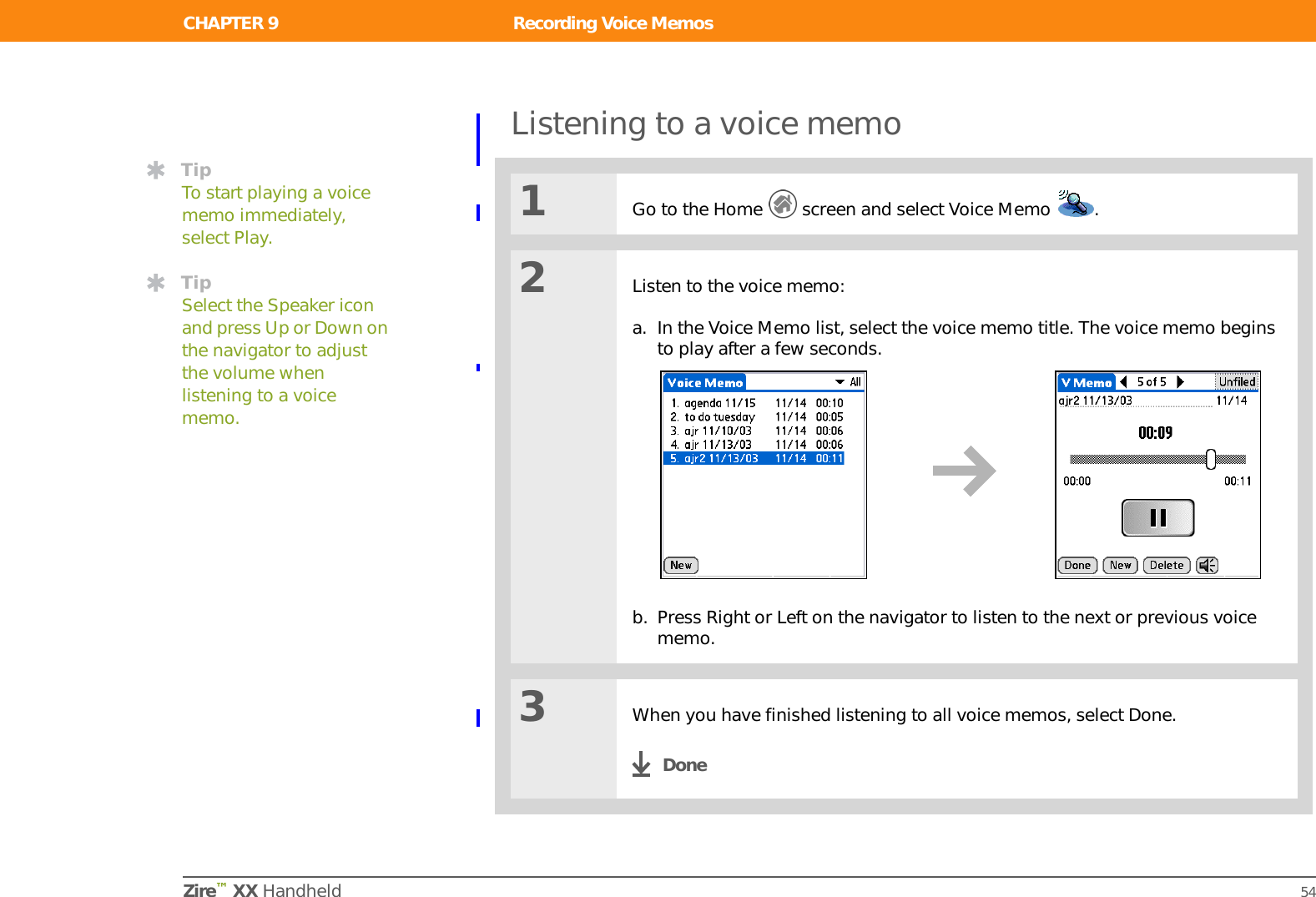This screenshot has height=897, width=1316.
Task: Tap Done in the V Memo screen
Action: [x=1077, y=566]
